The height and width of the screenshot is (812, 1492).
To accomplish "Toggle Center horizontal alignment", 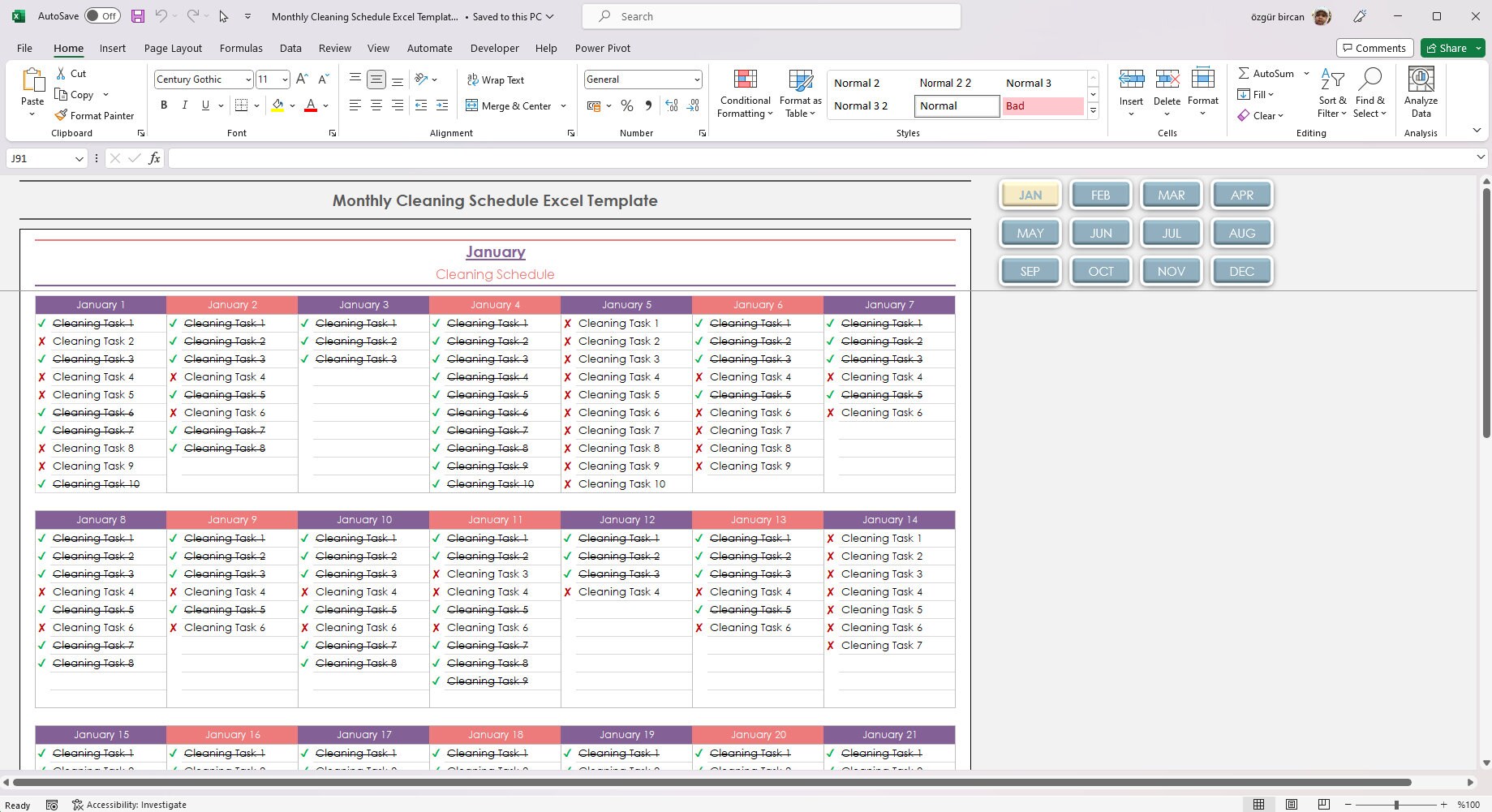I will tap(376, 105).
